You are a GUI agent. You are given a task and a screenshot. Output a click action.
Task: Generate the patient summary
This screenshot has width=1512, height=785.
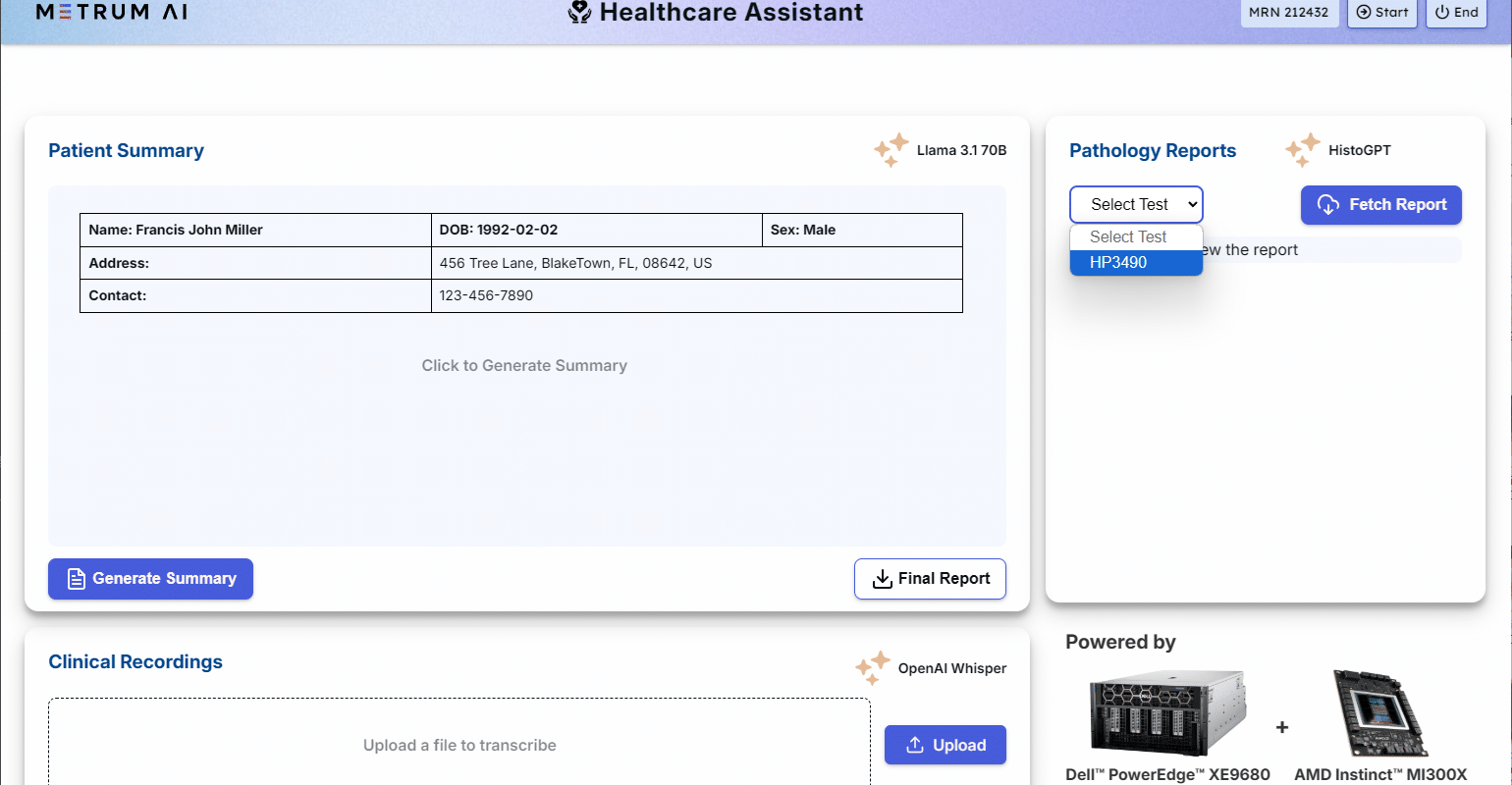150,579
